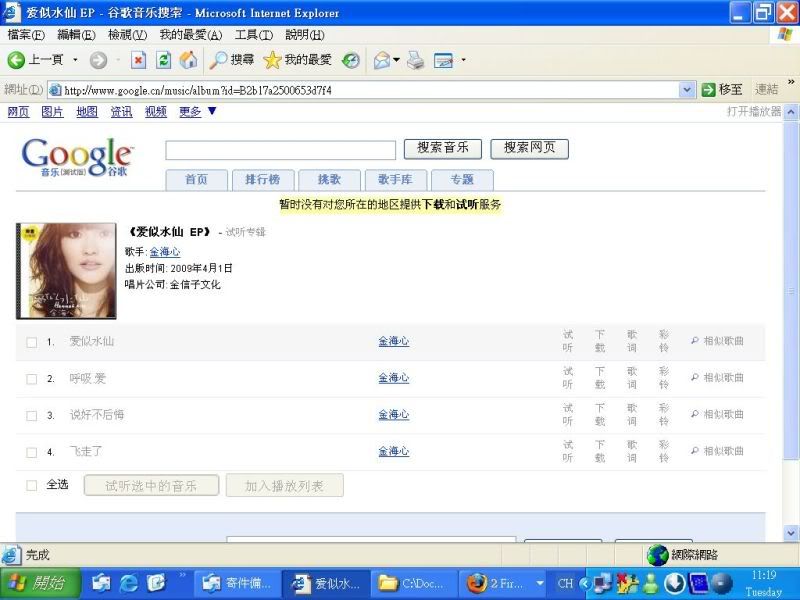Click the Google Music logo

[78, 156]
